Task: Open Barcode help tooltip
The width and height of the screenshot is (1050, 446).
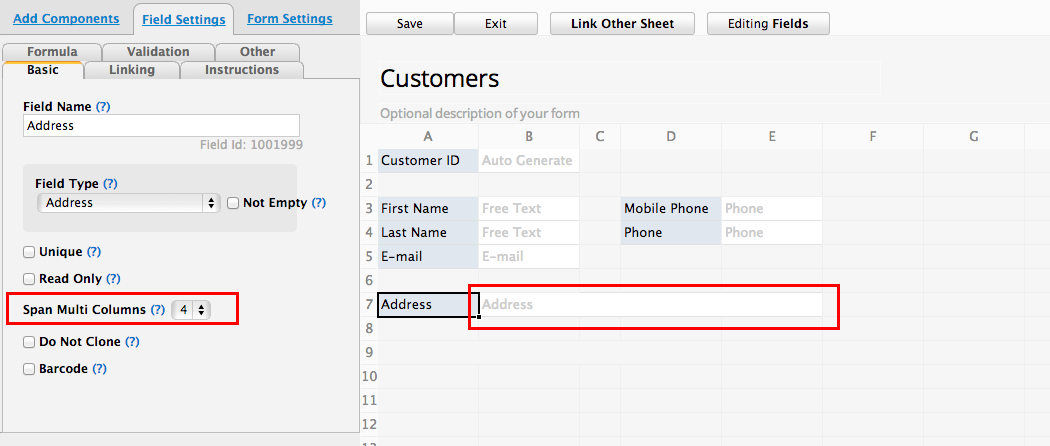Action: pyautogui.click(x=99, y=369)
